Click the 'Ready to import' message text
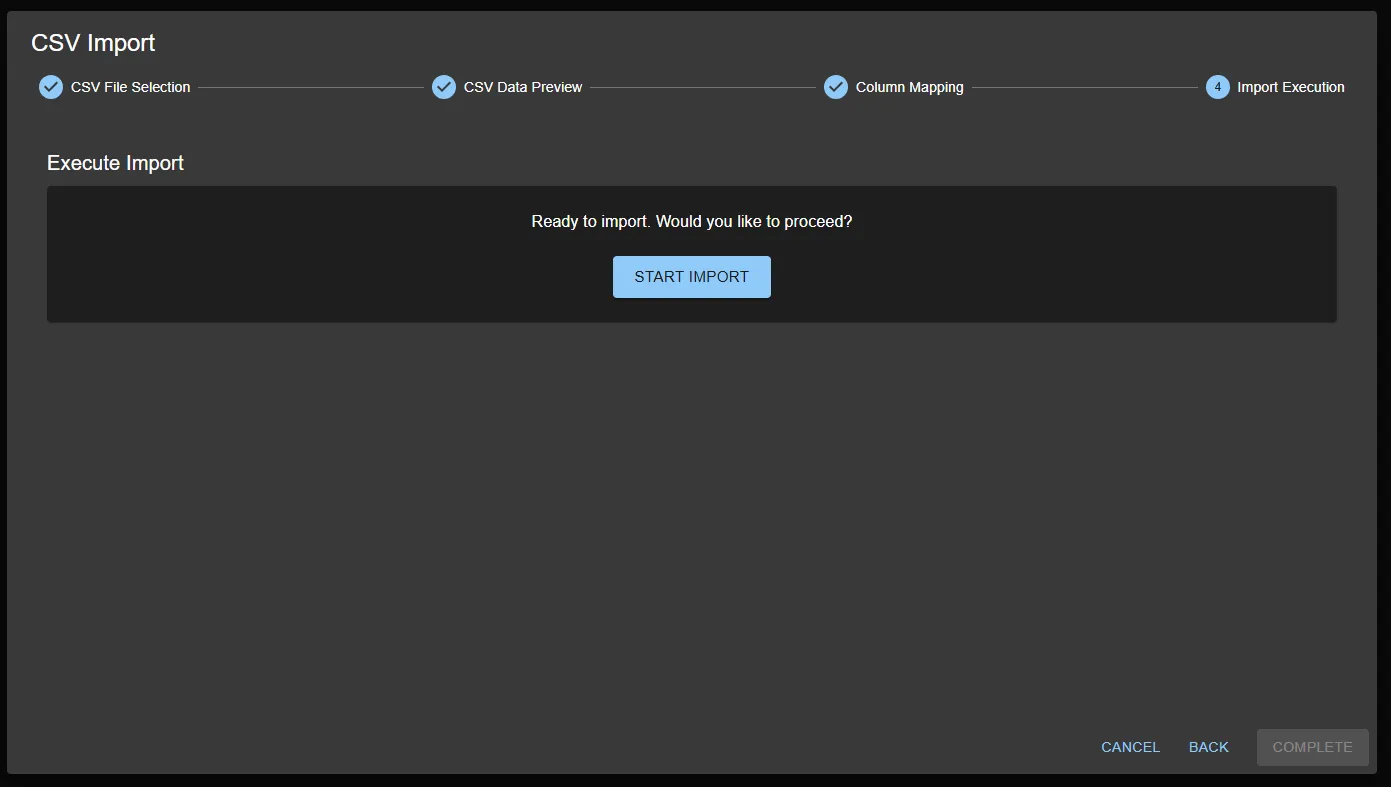The height and width of the screenshot is (787, 1391). point(691,221)
